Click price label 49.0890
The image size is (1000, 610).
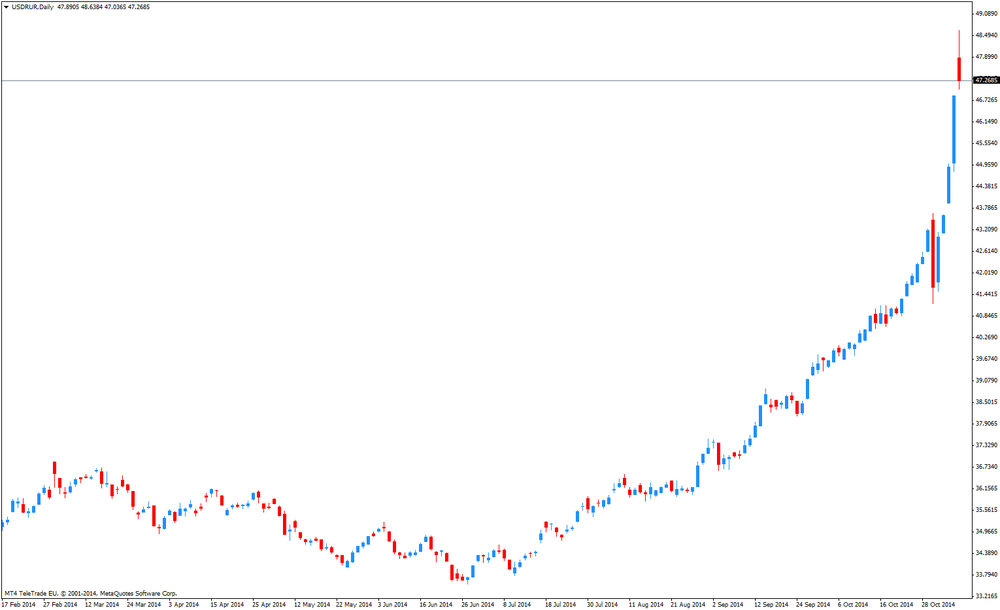click(986, 13)
